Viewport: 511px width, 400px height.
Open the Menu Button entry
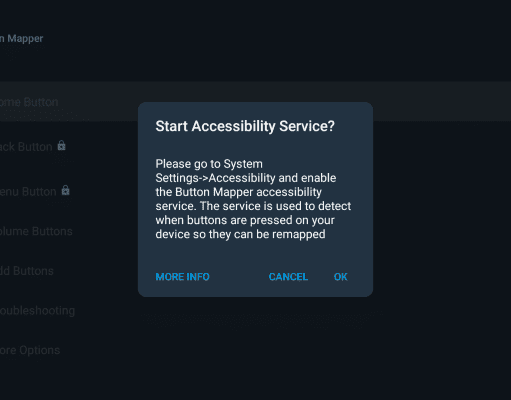28,192
